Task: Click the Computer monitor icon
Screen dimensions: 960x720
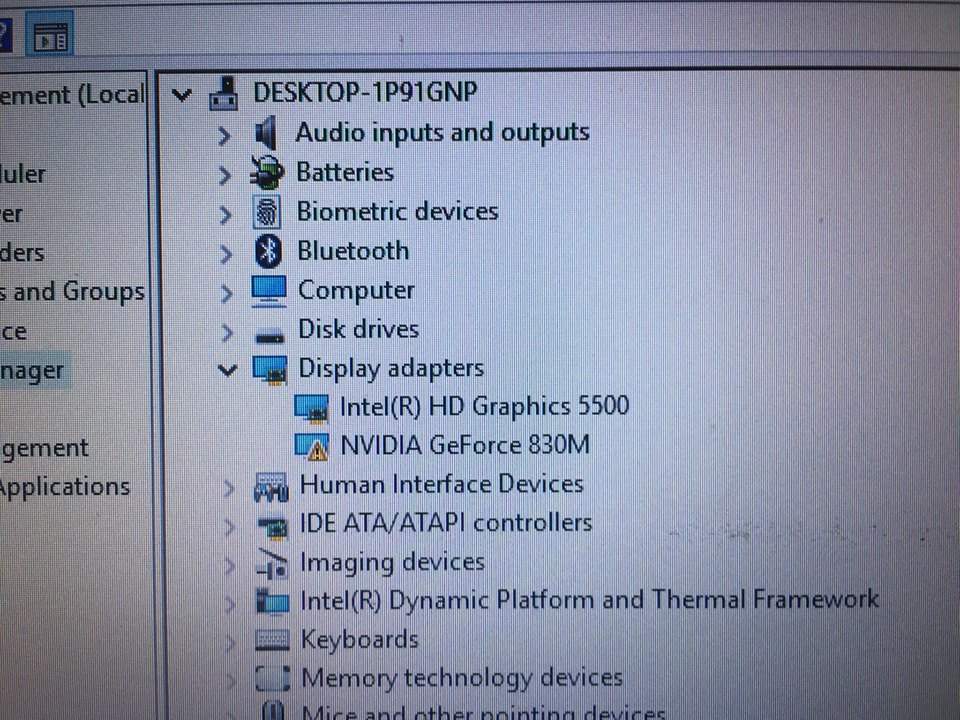Action: (269, 291)
